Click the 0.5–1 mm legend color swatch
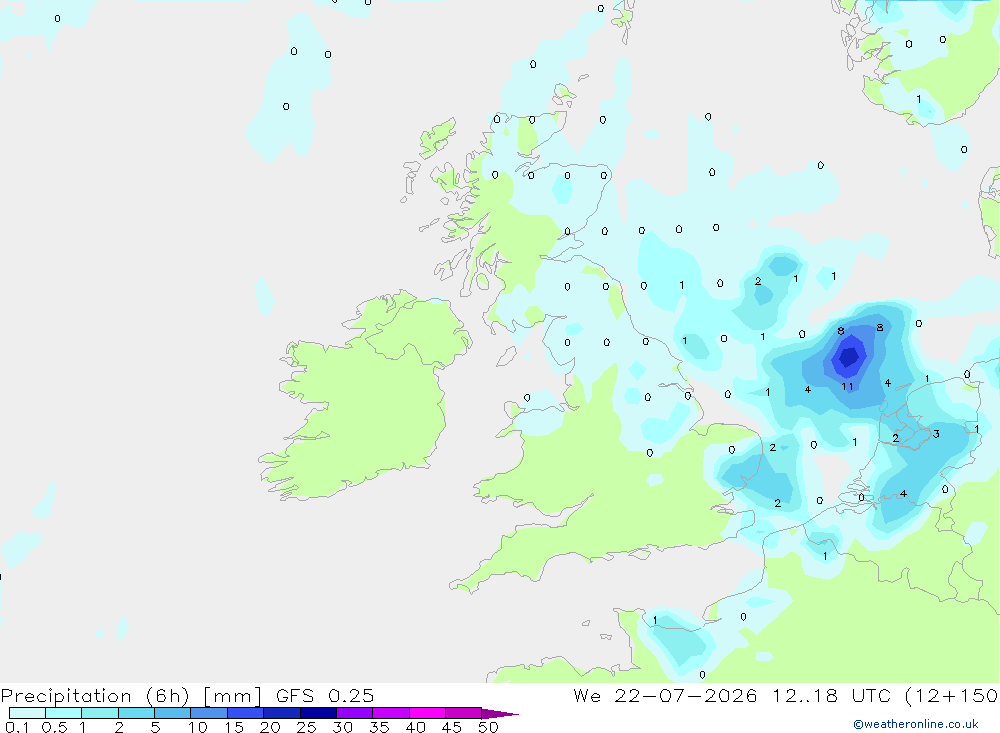This screenshot has height=733, width=1000. (64, 713)
